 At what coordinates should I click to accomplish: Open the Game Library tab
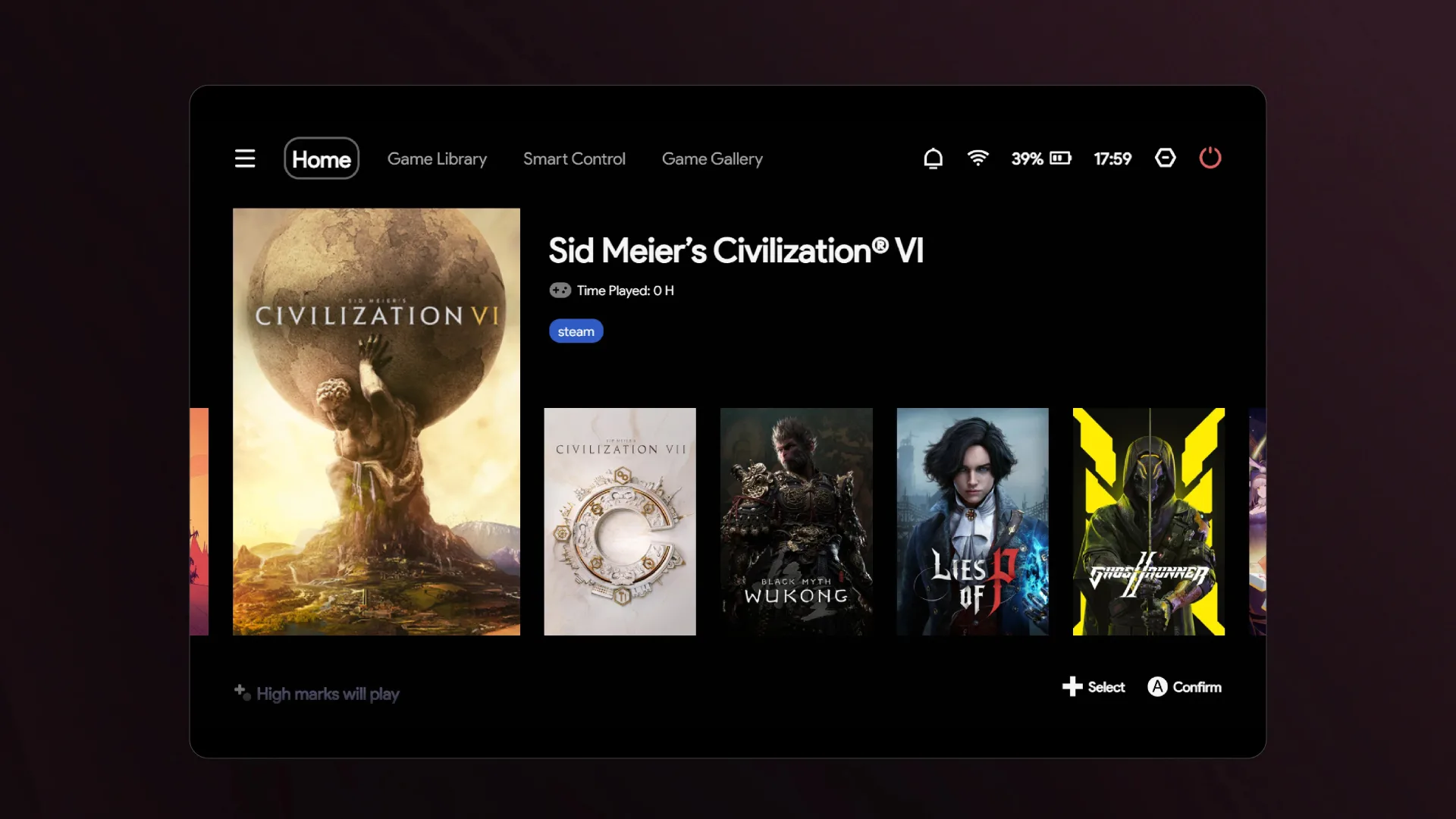[x=437, y=158]
